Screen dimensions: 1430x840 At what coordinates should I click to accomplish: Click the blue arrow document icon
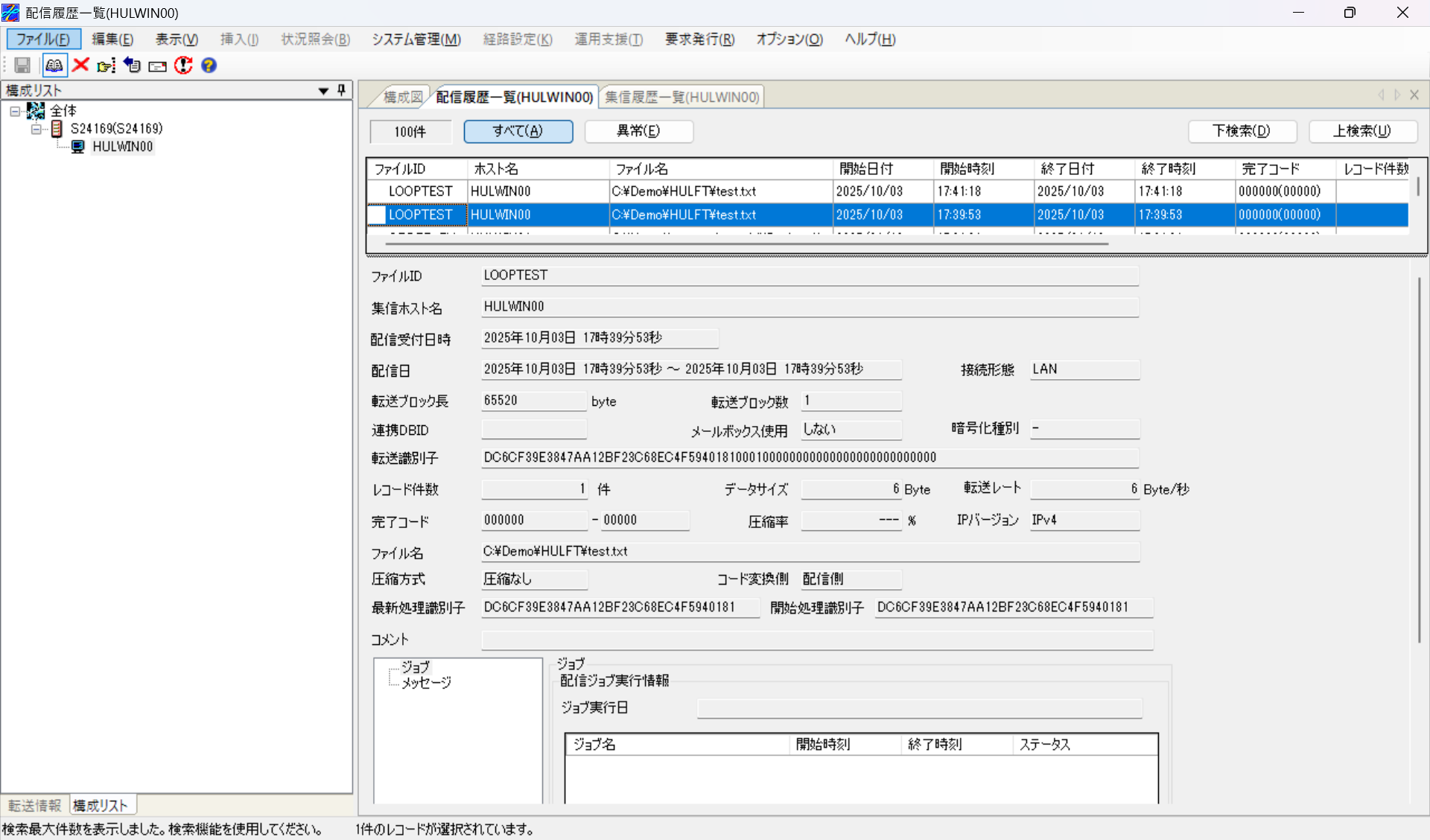click(x=132, y=66)
